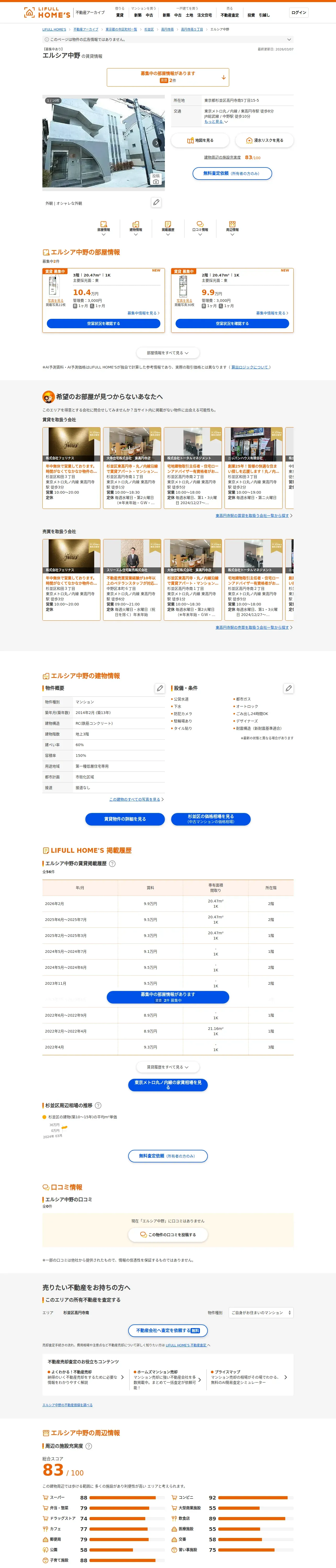Open 東高円寺駅の賃貸を取扱う会社一覧から探す link
Image resolution: width=336 pixels, height=1568 pixels.
coord(253,516)
